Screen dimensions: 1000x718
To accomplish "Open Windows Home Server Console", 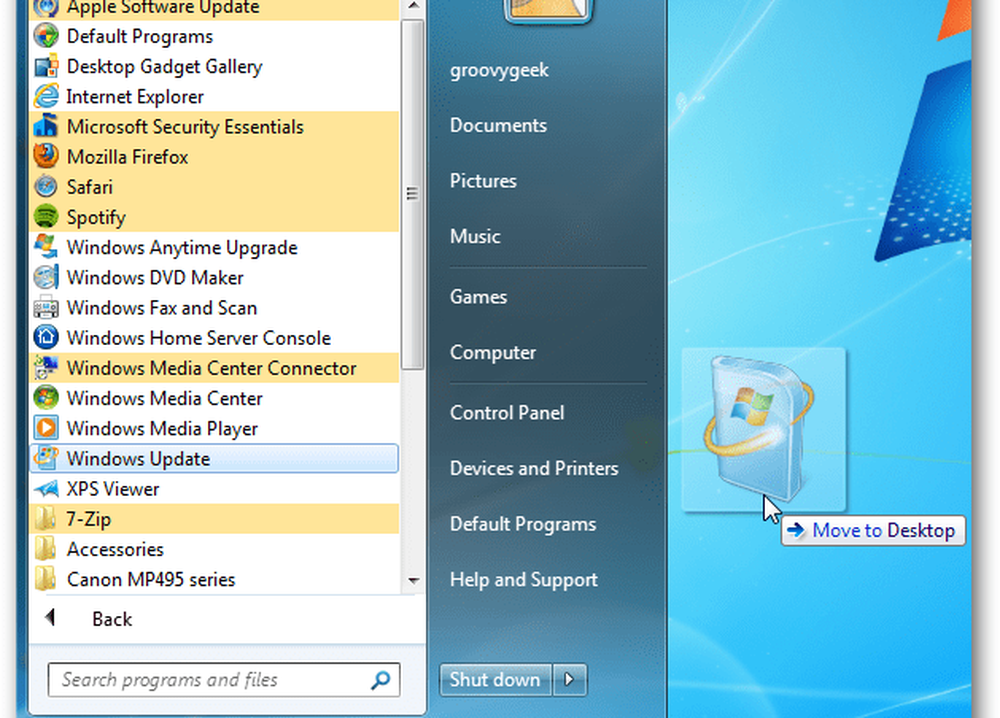I will 198,338.
